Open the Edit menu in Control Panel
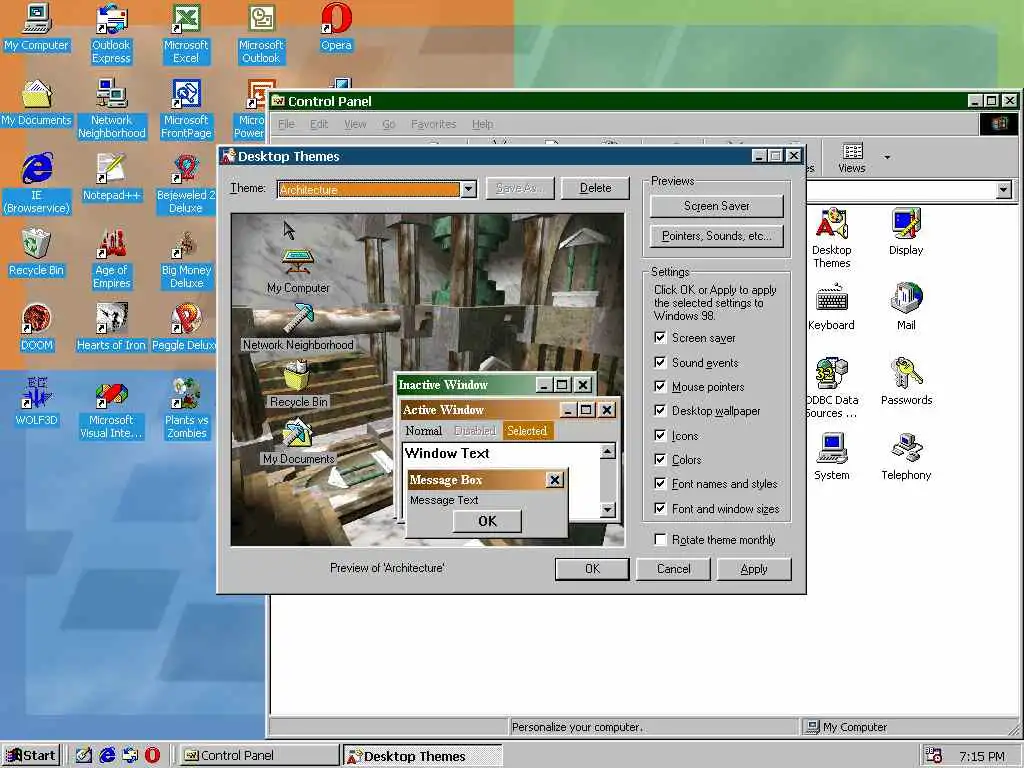1024x768 pixels. 319,124
